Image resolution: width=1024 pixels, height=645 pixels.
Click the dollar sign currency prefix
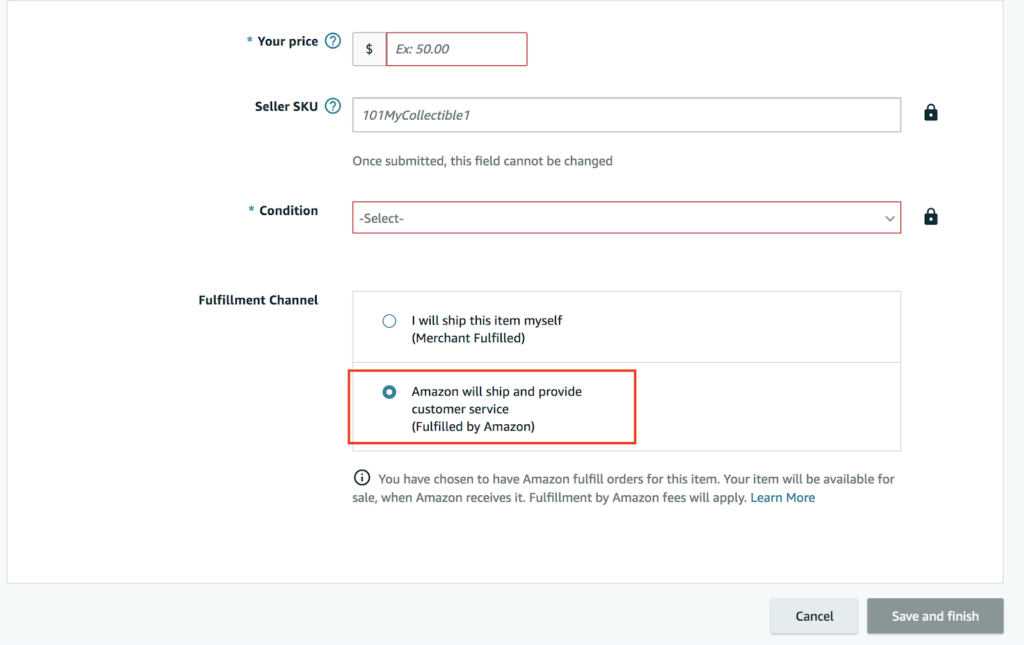[369, 49]
